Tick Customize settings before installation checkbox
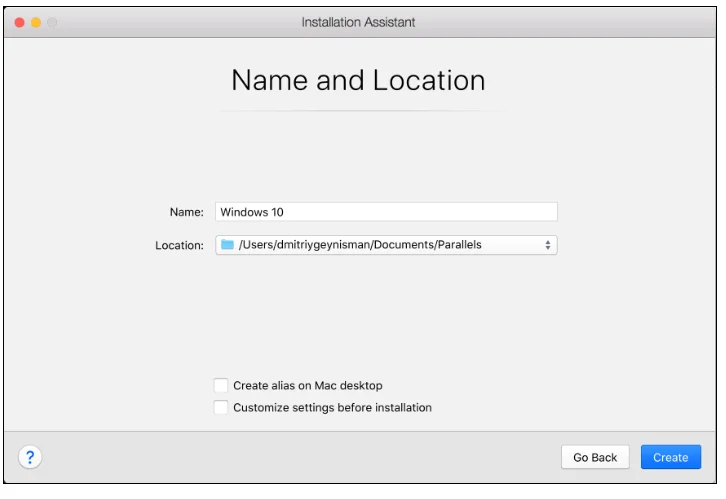 tap(221, 407)
